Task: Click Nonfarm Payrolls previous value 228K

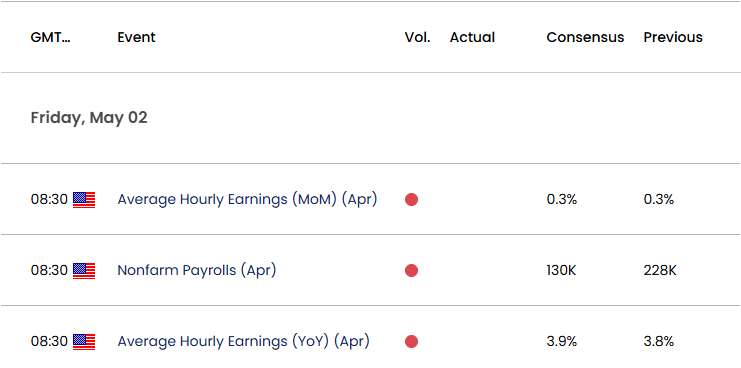Action: tap(660, 271)
